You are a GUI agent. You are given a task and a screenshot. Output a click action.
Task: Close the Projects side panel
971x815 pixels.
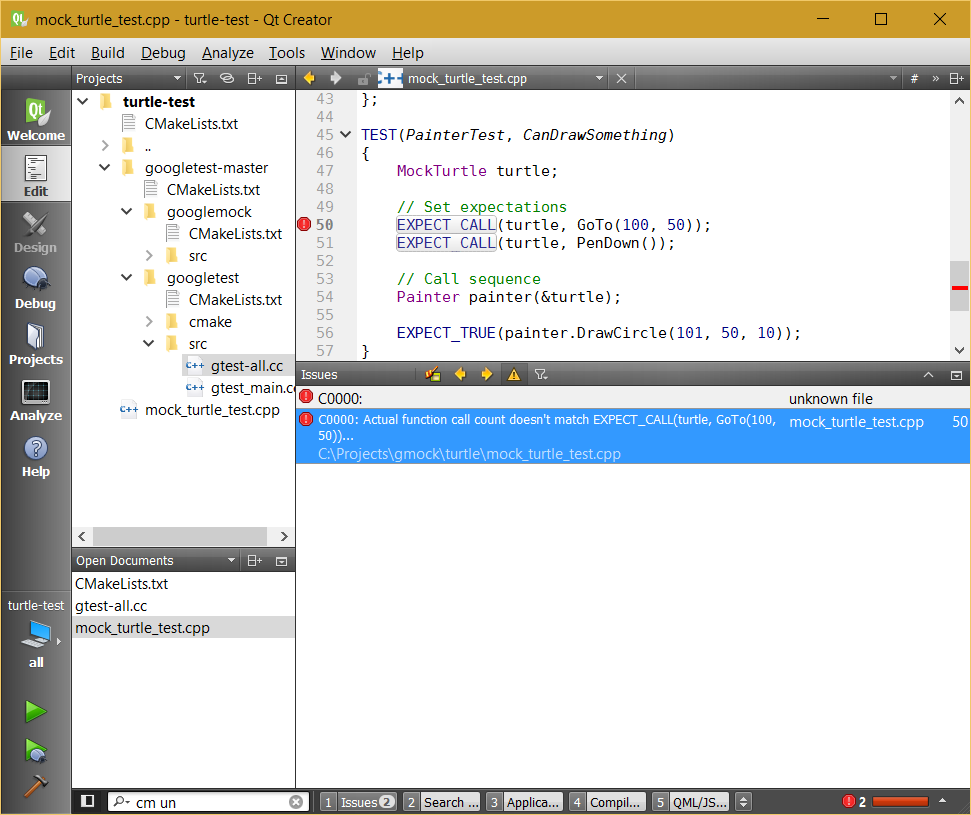pos(281,79)
